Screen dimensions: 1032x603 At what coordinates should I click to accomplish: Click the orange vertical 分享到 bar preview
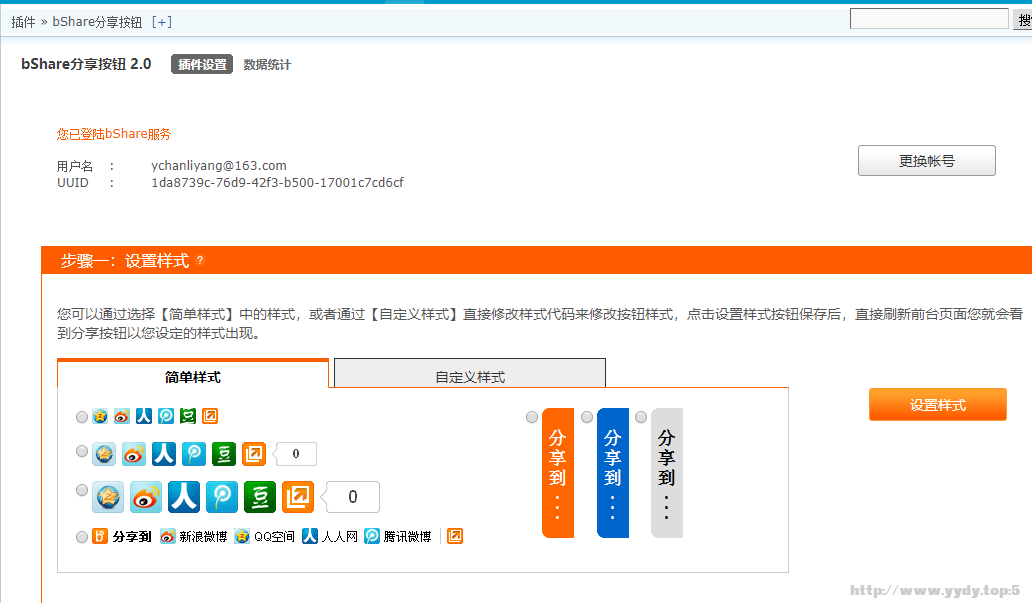point(557,473)
